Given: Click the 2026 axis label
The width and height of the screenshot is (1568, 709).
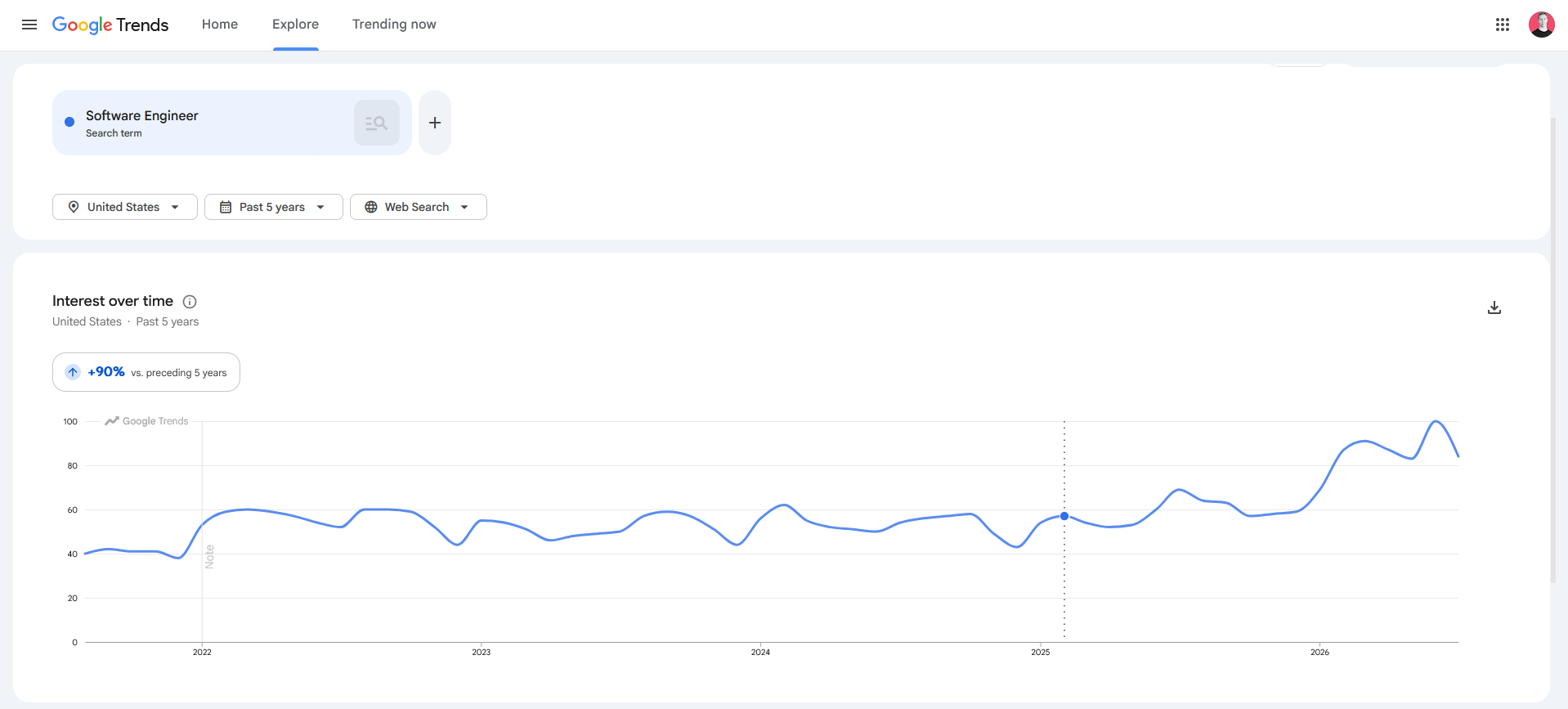Looking at the screenshot, I should tap(1319, 652).
